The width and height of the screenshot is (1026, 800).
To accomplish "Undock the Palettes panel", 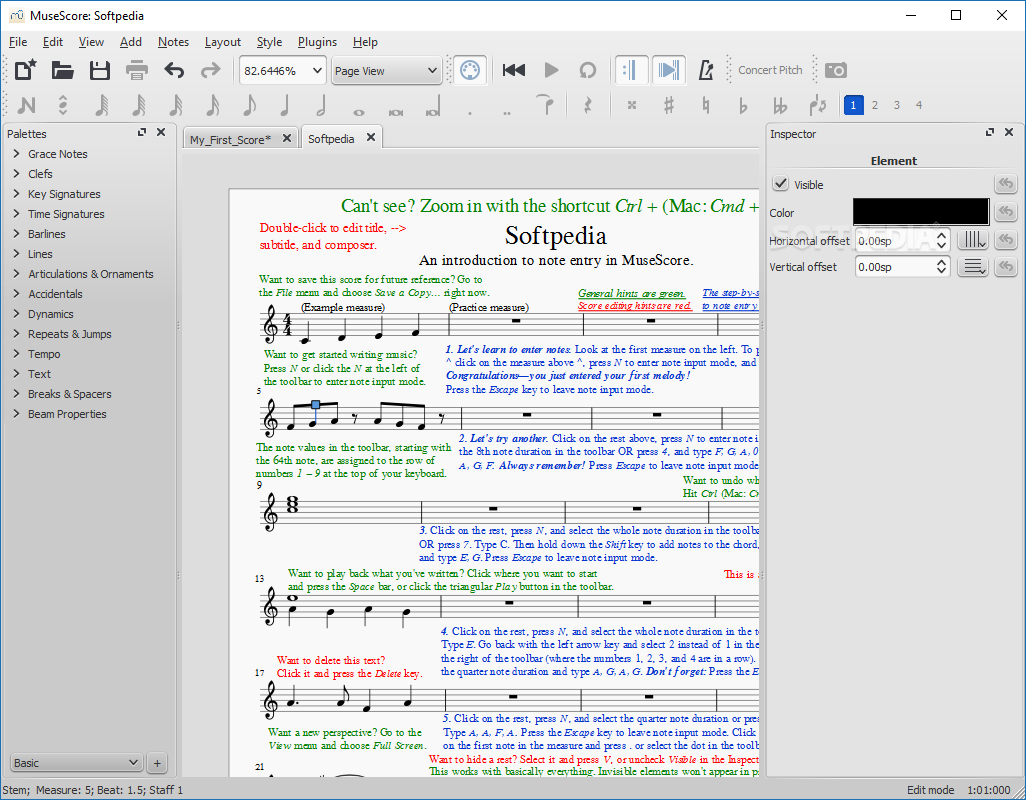I will point(142,132).
